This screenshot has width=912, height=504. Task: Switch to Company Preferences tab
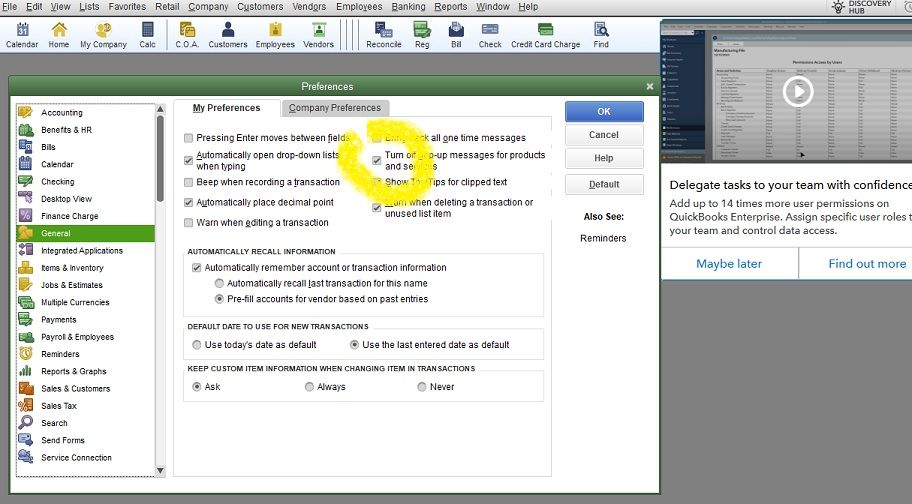tap(335, 108)
